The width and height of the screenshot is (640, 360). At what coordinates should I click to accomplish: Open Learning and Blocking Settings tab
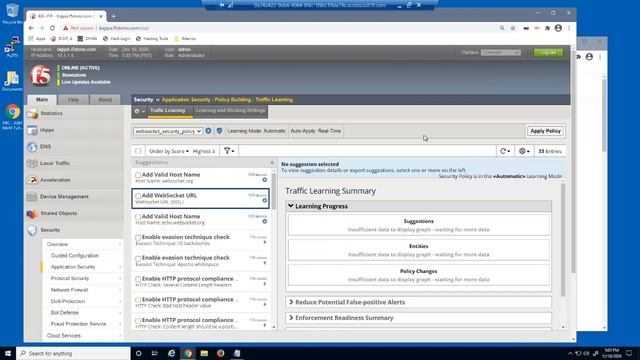[230, 111]
